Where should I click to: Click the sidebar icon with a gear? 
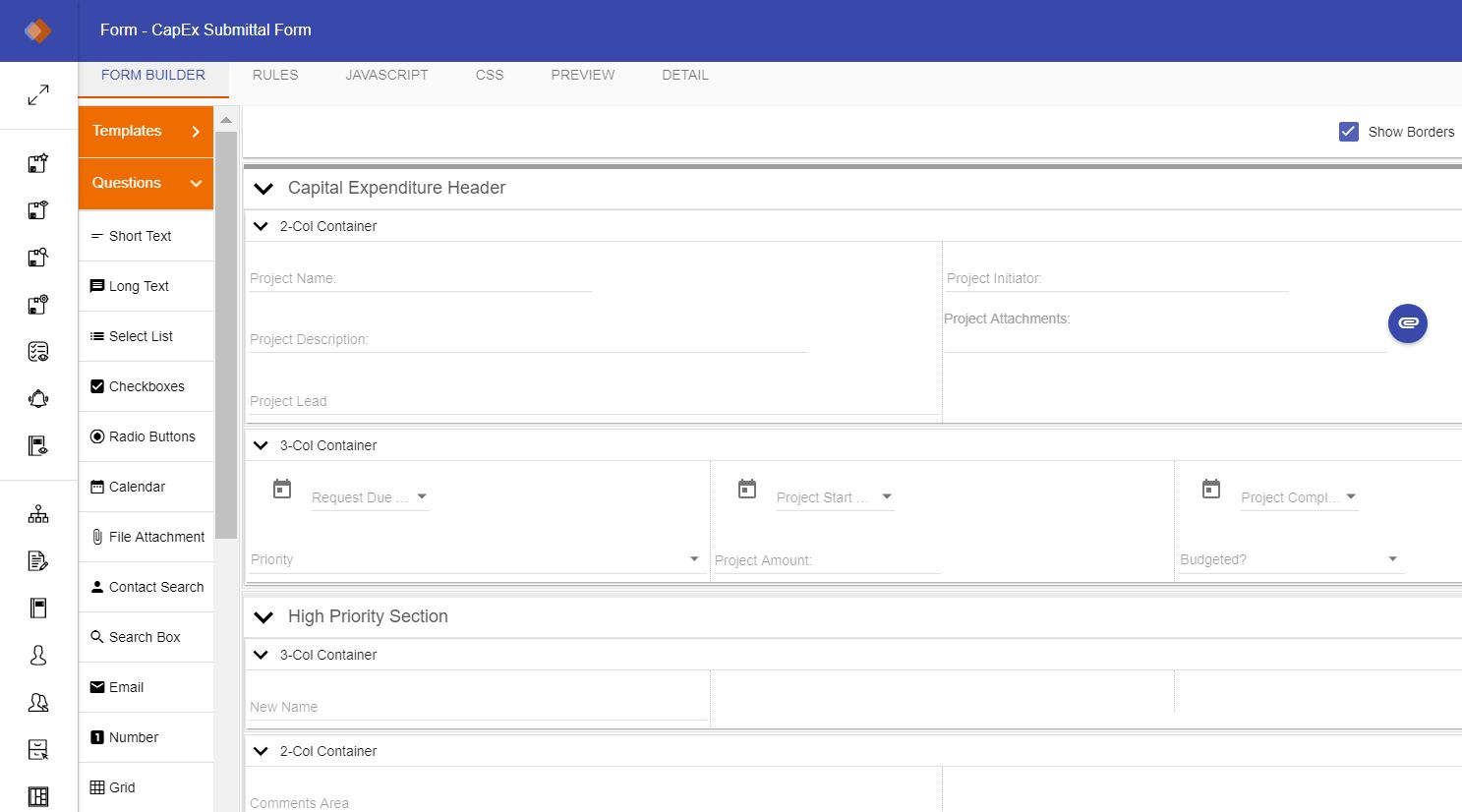(38, 305)
